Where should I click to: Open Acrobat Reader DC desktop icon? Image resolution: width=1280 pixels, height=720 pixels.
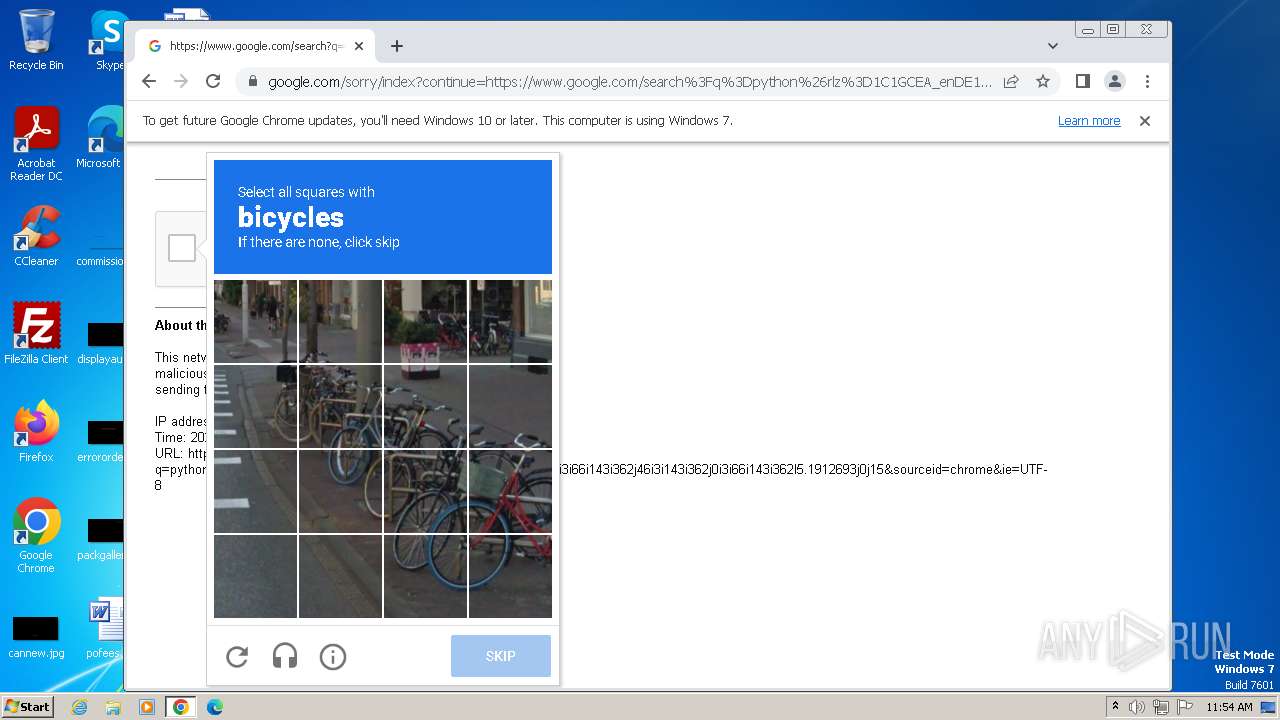coord(36,144)
